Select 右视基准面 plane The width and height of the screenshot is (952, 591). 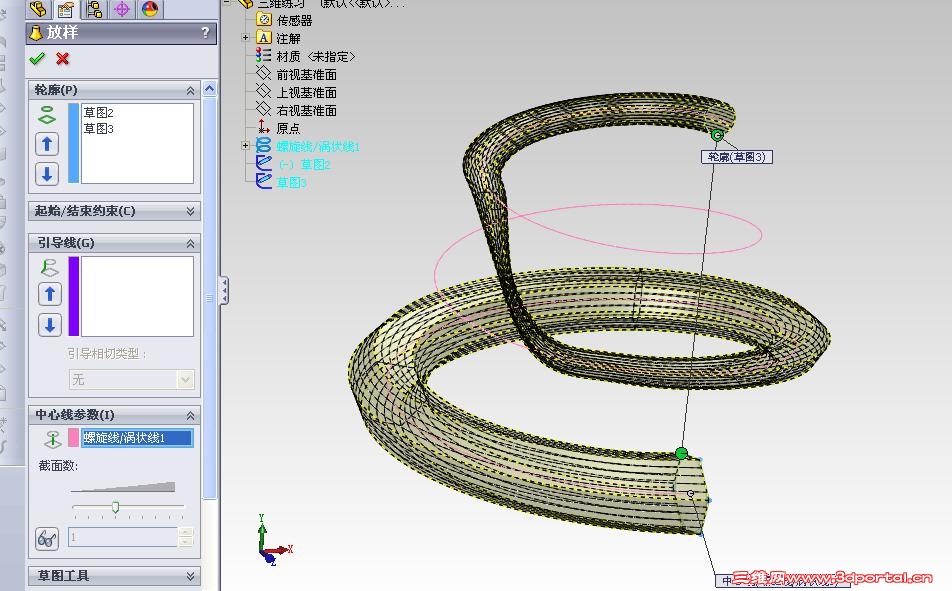(x=306, y=111)
